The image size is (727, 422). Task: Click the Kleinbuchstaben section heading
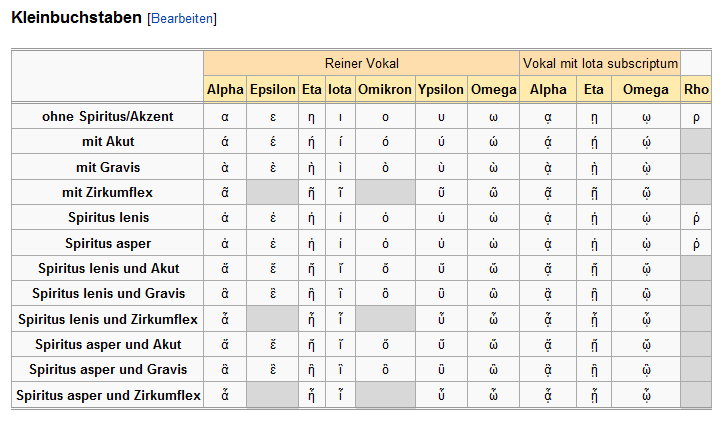tap(75, 18)
